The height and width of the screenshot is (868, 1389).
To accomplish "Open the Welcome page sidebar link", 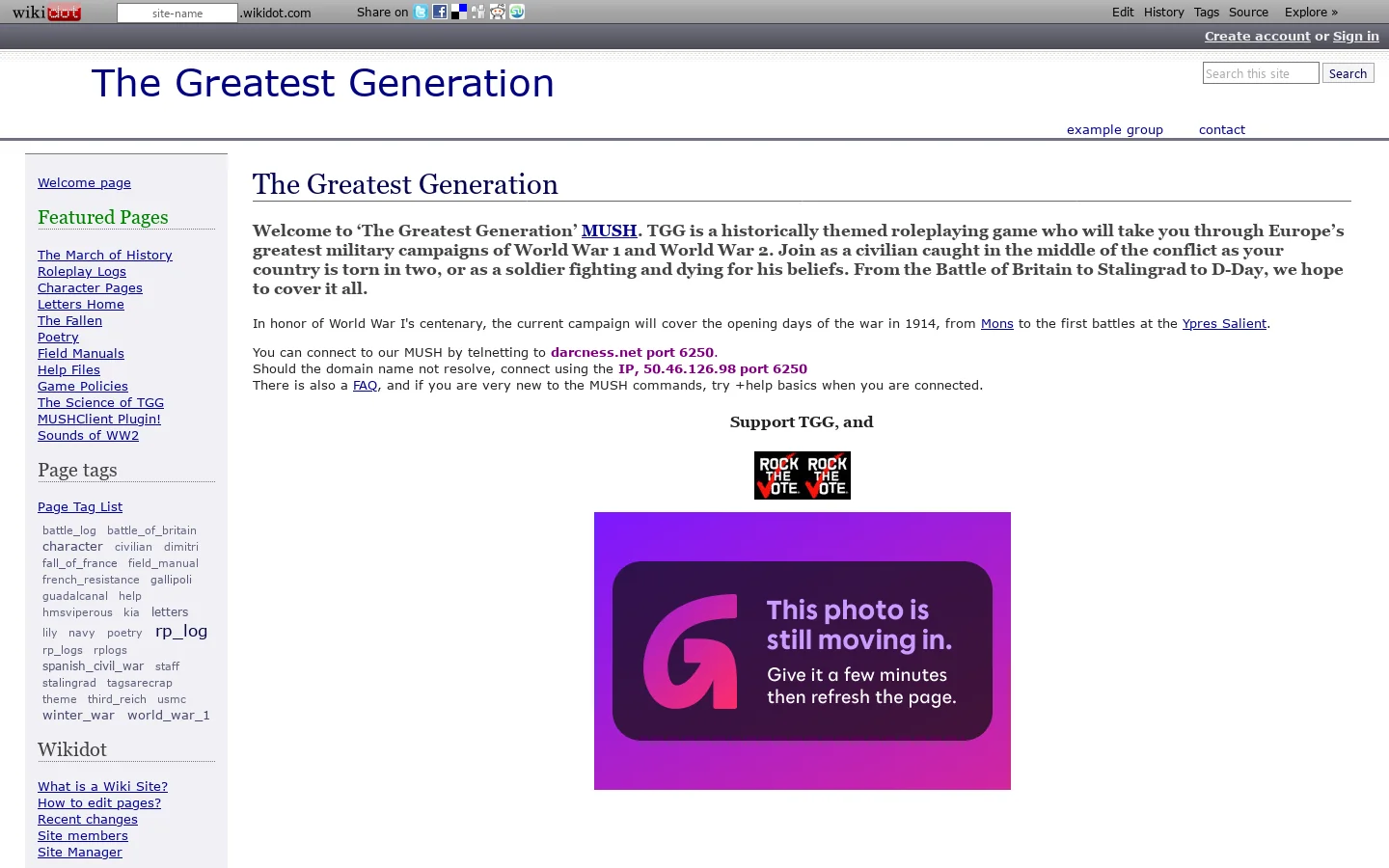I will [x=84, y=183].
